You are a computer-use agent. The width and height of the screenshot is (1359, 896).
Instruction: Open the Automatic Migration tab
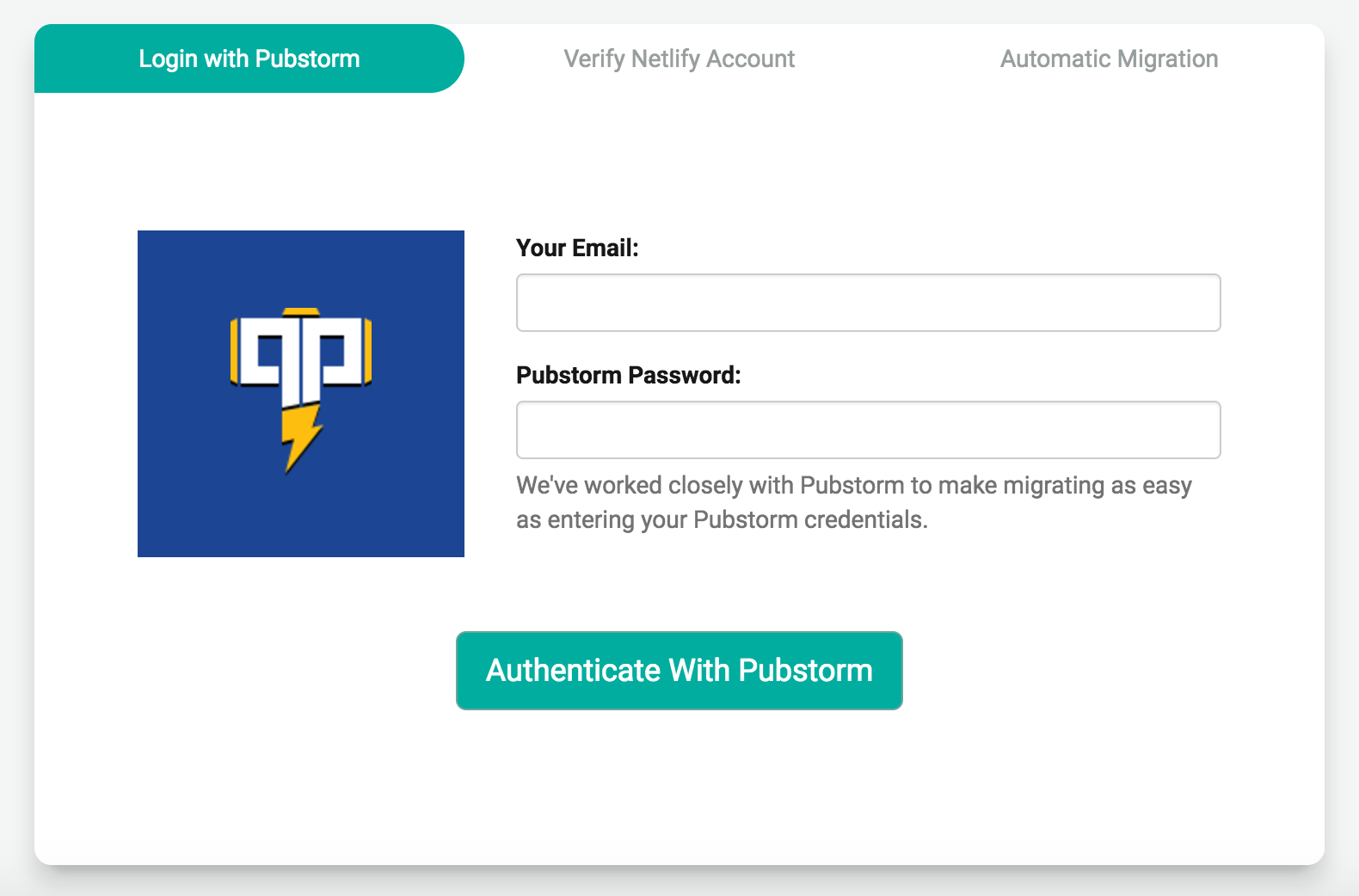[1109, 58]
